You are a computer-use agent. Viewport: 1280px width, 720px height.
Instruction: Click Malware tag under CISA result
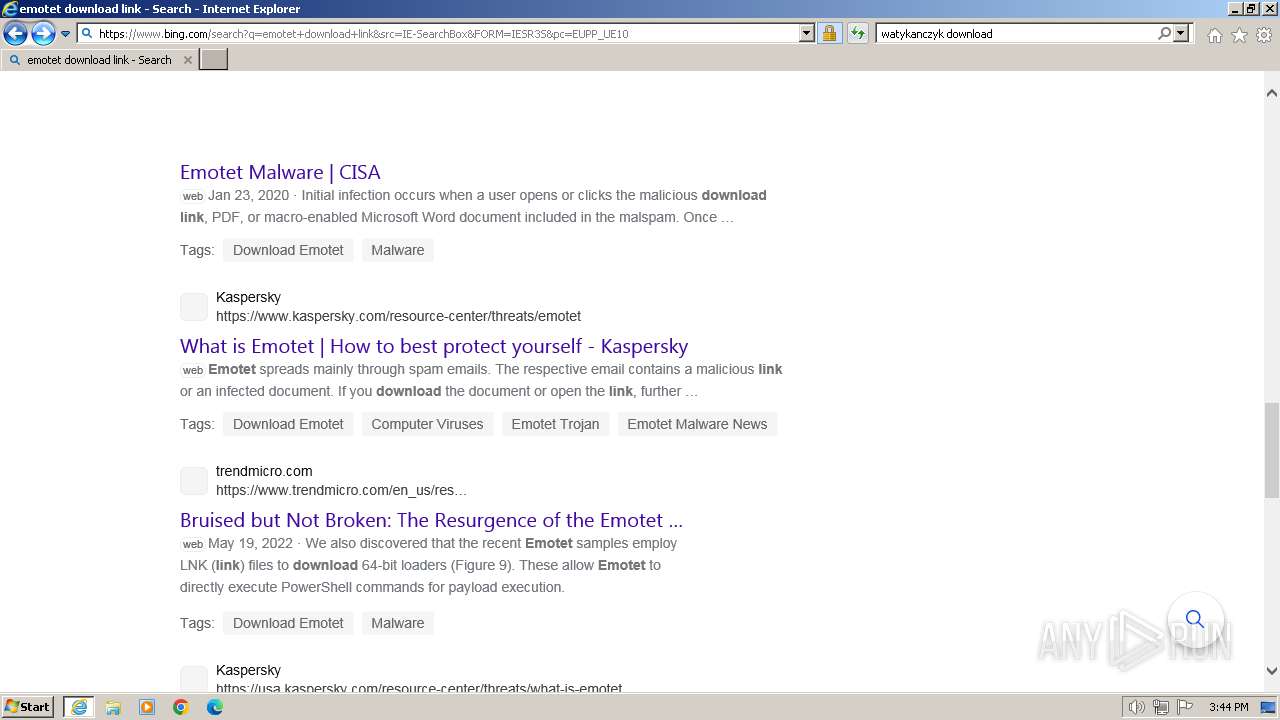pos(398,250)
